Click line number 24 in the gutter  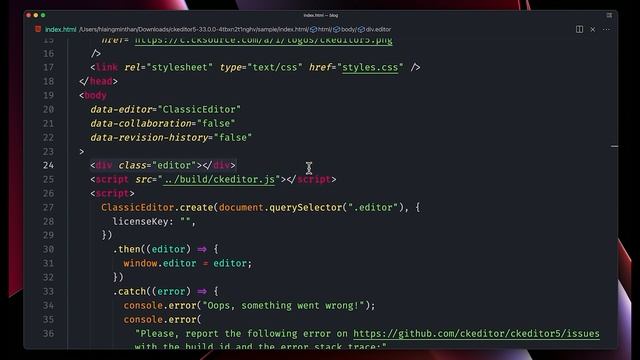(x=48, y=165)
